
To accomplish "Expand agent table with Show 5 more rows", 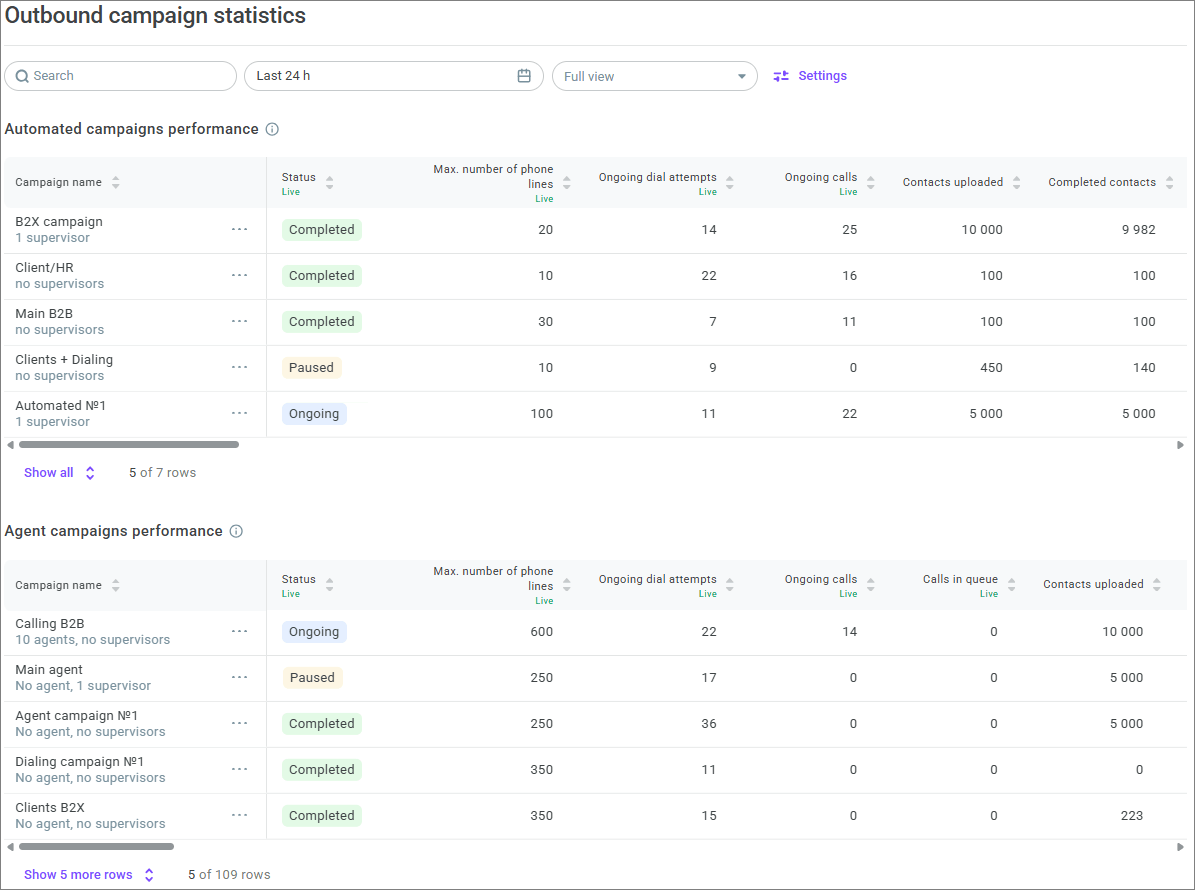I will pyautogui.click(x=89, y=875).
